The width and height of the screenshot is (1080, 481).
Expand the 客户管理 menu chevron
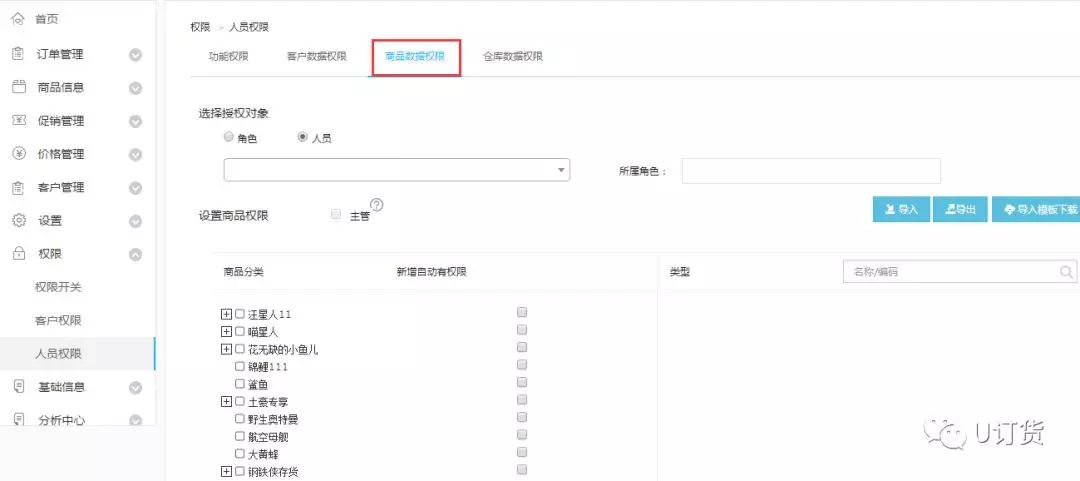pyautogui.click(x=136, y=187)
